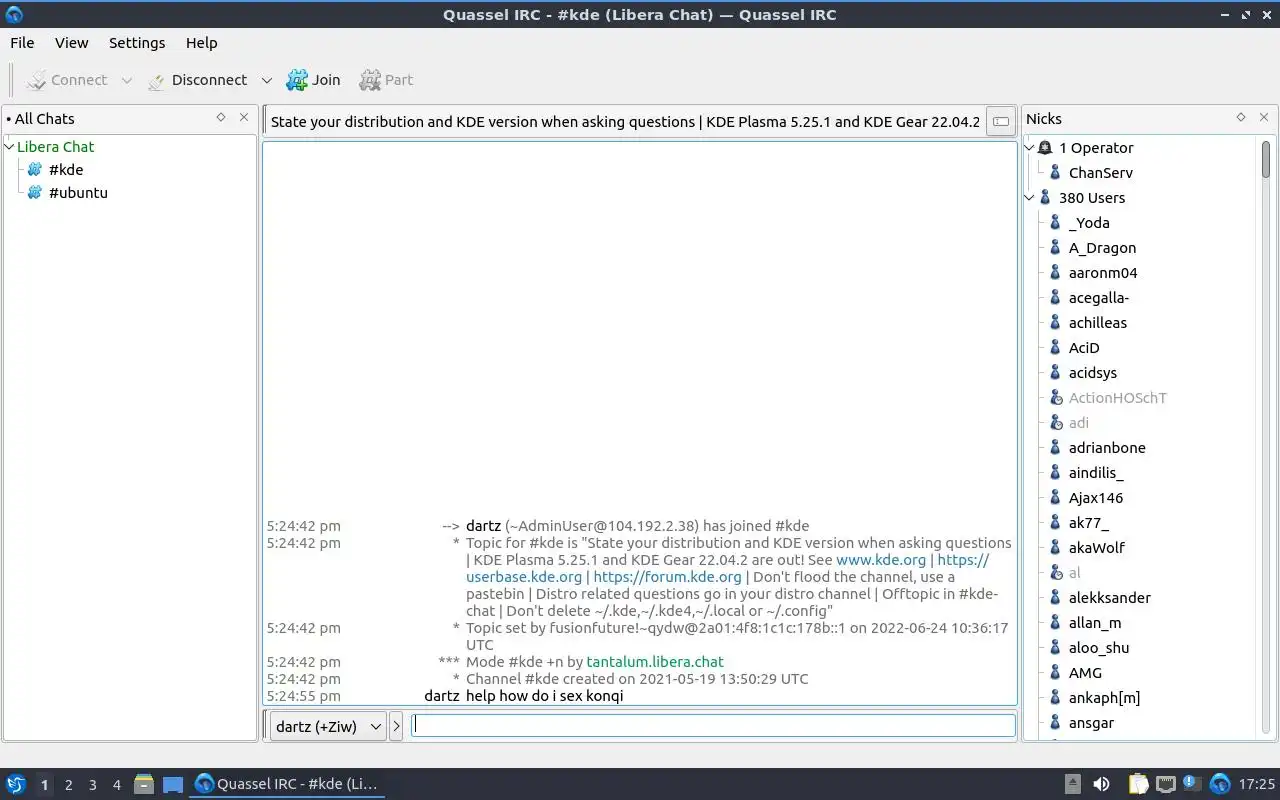Click the aaronm04 user icon

(x=1055, y=273)
